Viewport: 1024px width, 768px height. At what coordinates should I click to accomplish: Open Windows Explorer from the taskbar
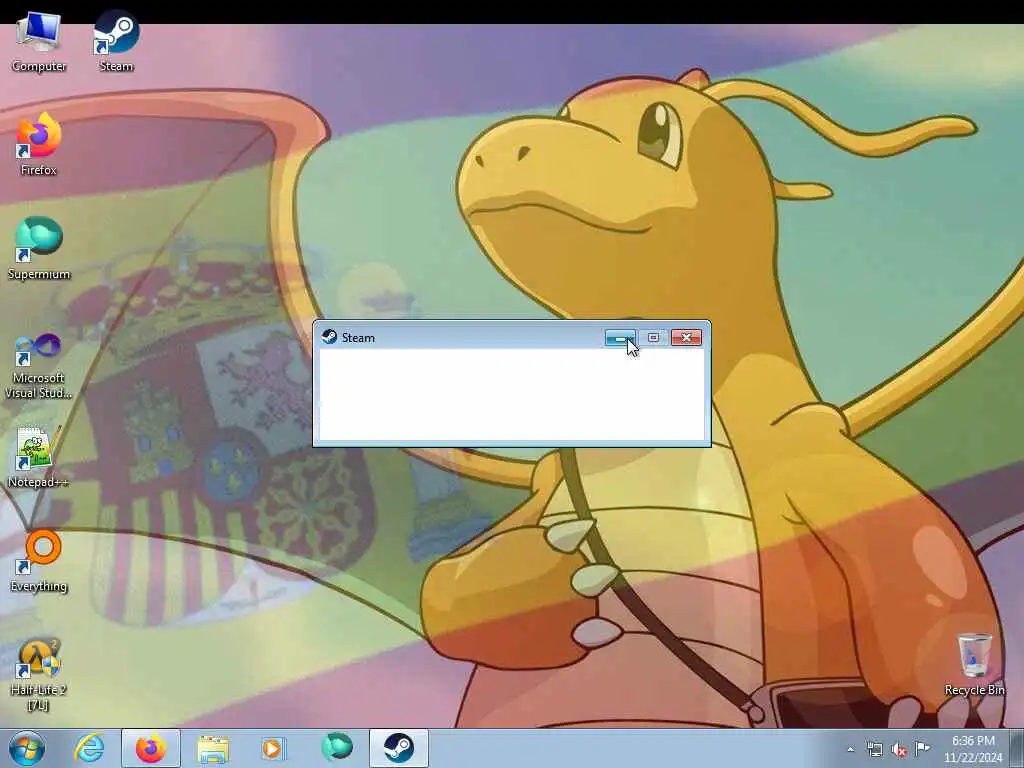pyautogui.click(x=213, y=748)
